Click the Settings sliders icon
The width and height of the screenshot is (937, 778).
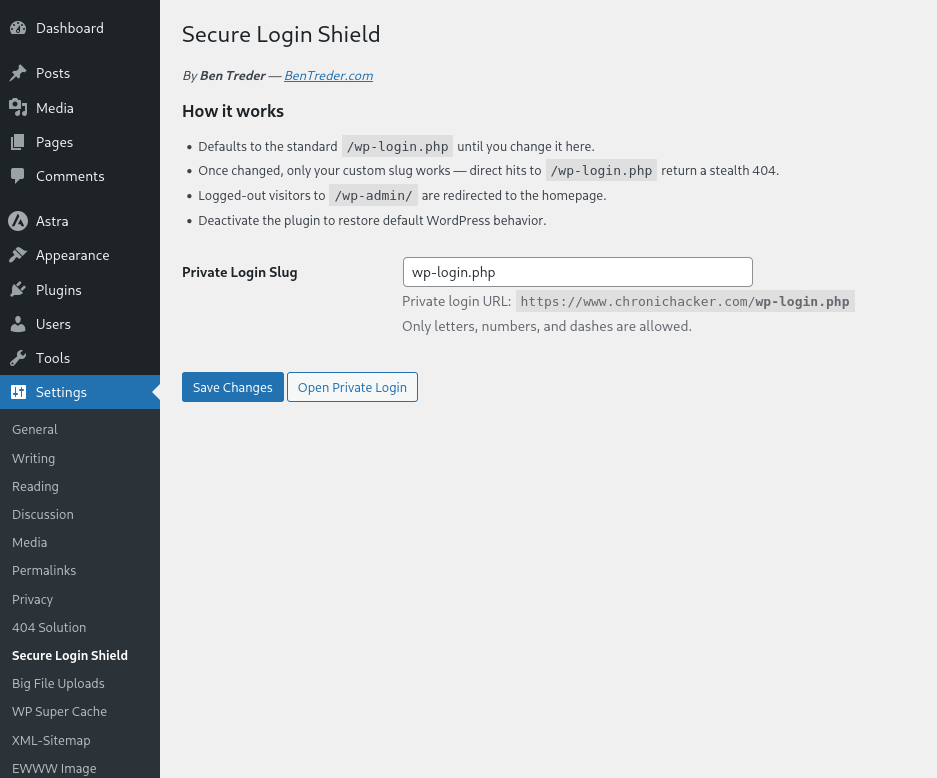[x=18, y=392]
